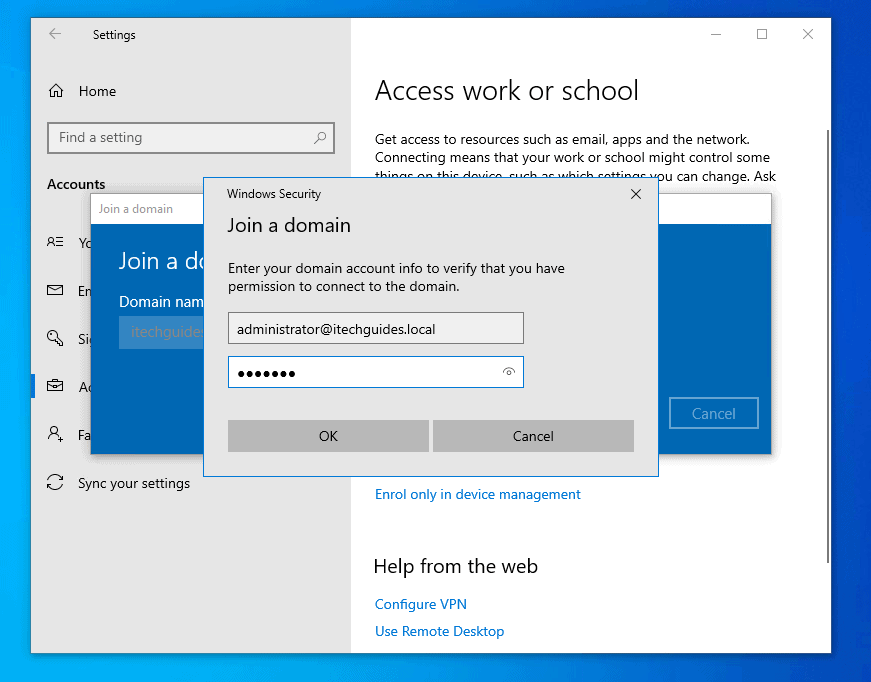
Task: Click the administrator username field
Action: 376,328
